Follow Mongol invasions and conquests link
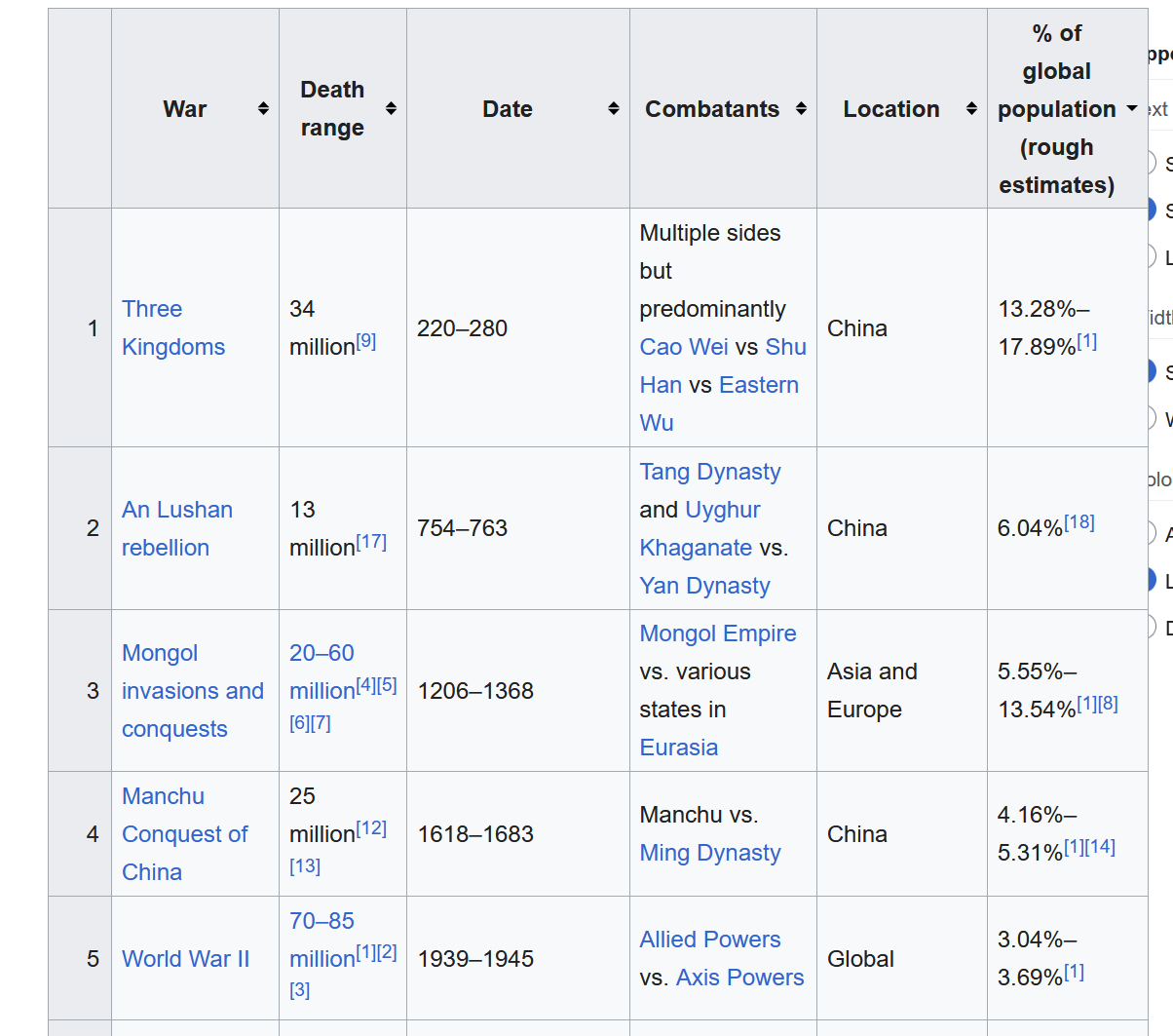 pos(193,691)
